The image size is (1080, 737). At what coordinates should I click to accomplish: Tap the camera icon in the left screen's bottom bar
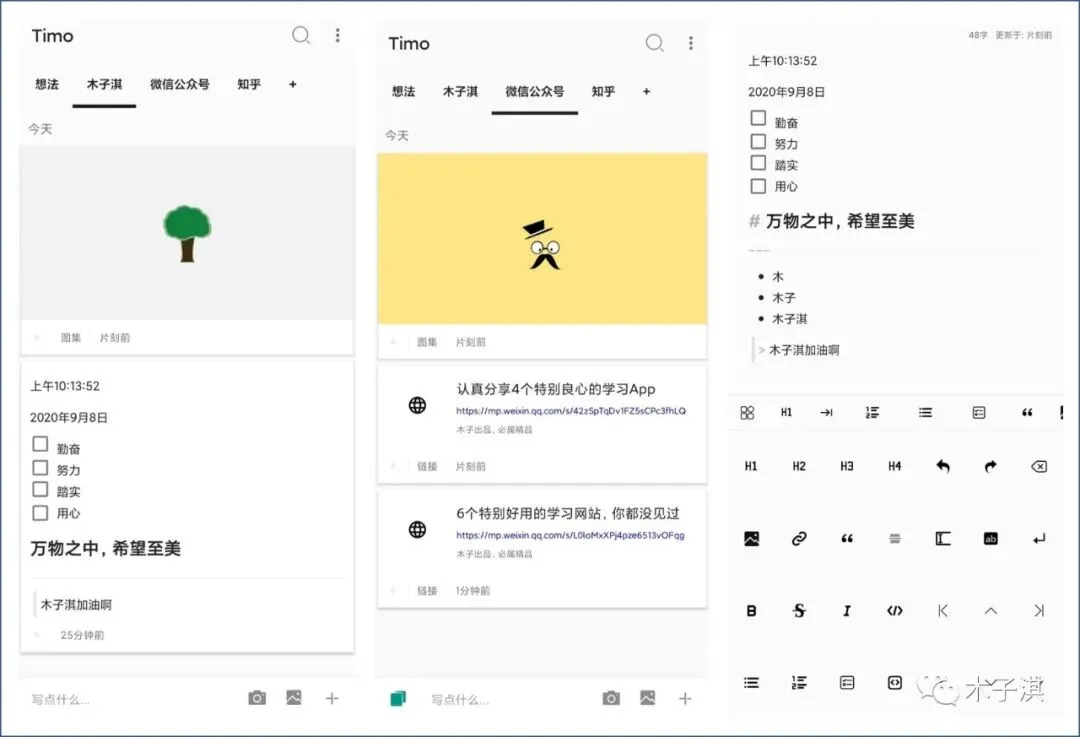click(257, 698)
